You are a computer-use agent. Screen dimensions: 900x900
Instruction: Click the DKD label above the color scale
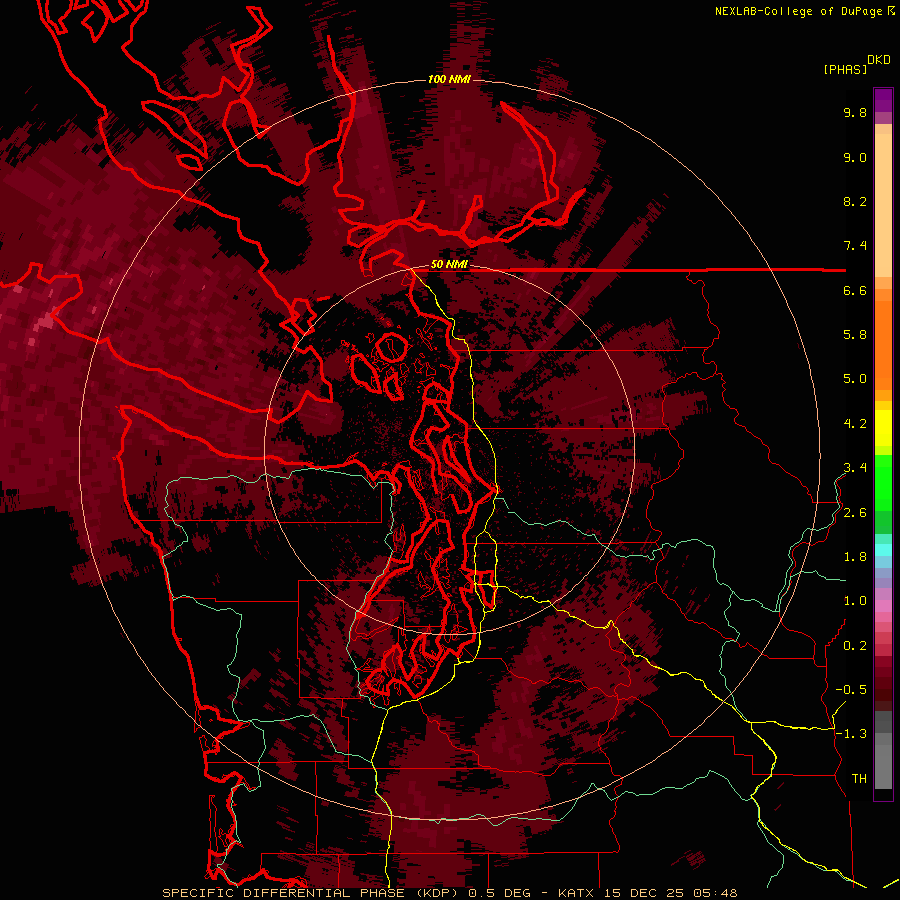coord(879,60)
